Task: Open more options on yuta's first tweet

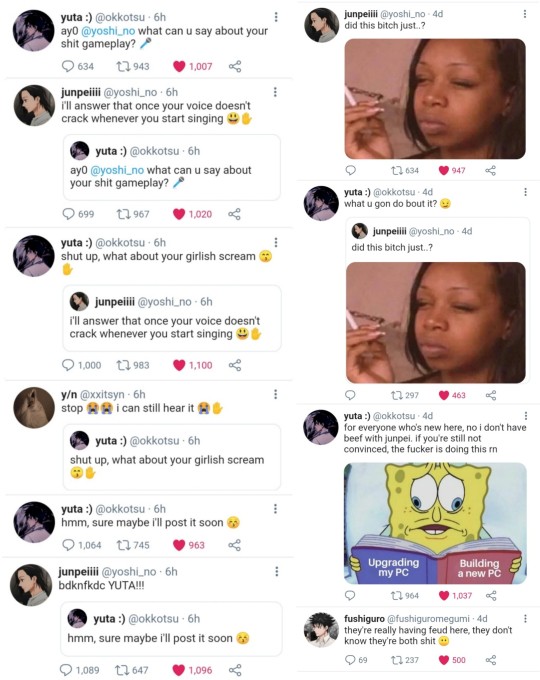Action: point(276,17)
